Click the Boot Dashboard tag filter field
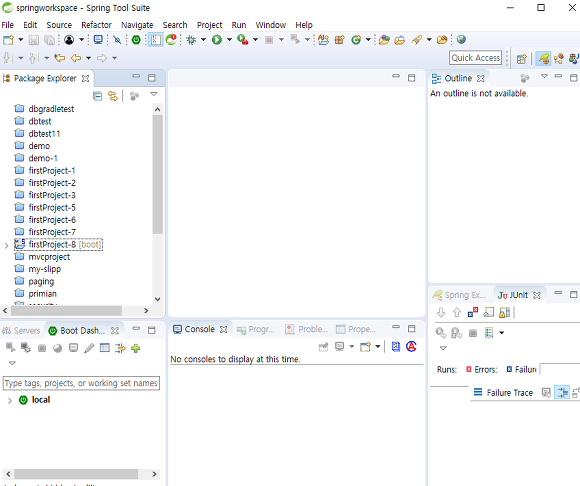Viewport: 580px width, 486px height. click(x=81, y=383)
